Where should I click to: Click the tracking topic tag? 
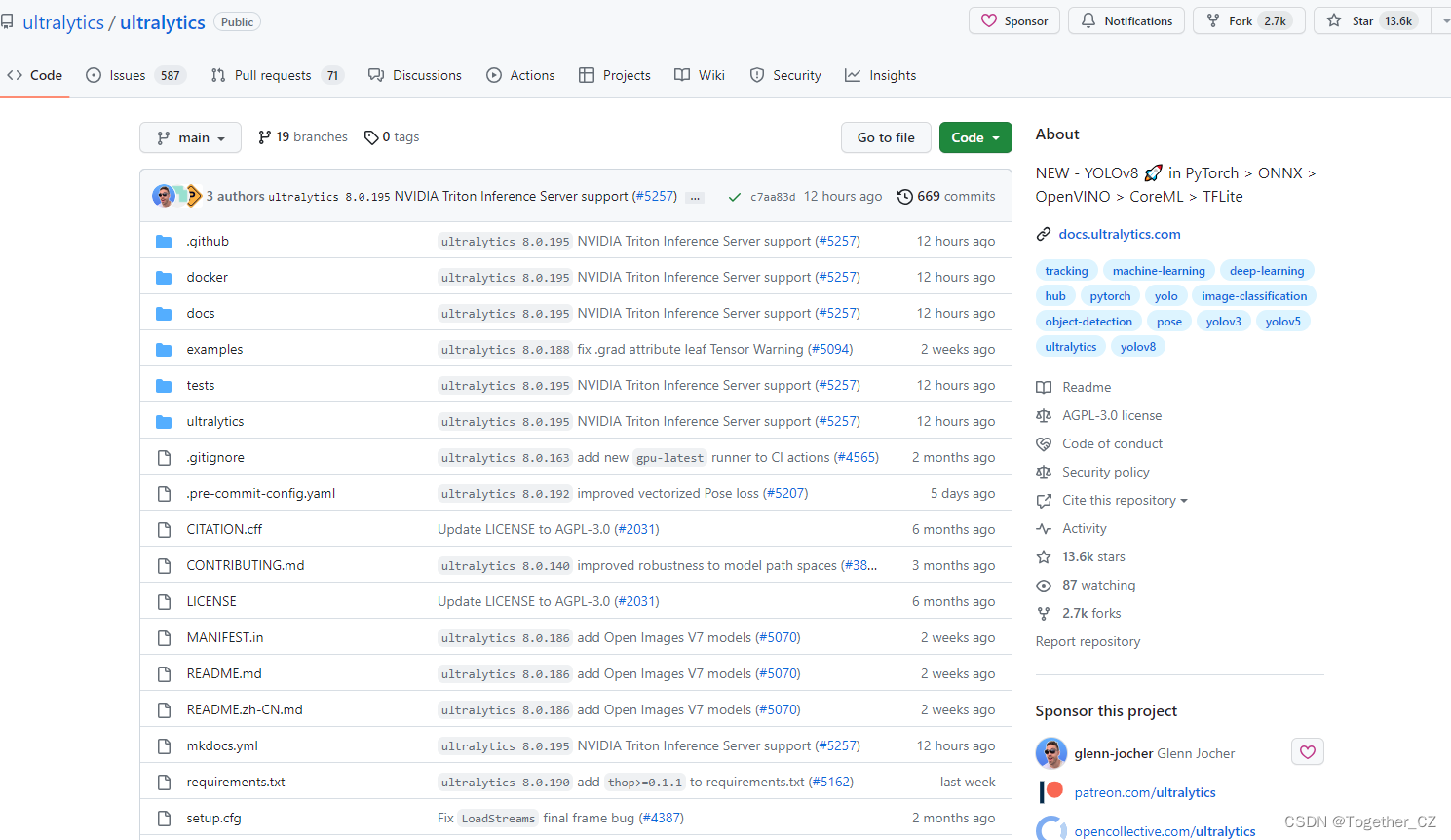pos(1066,271)
